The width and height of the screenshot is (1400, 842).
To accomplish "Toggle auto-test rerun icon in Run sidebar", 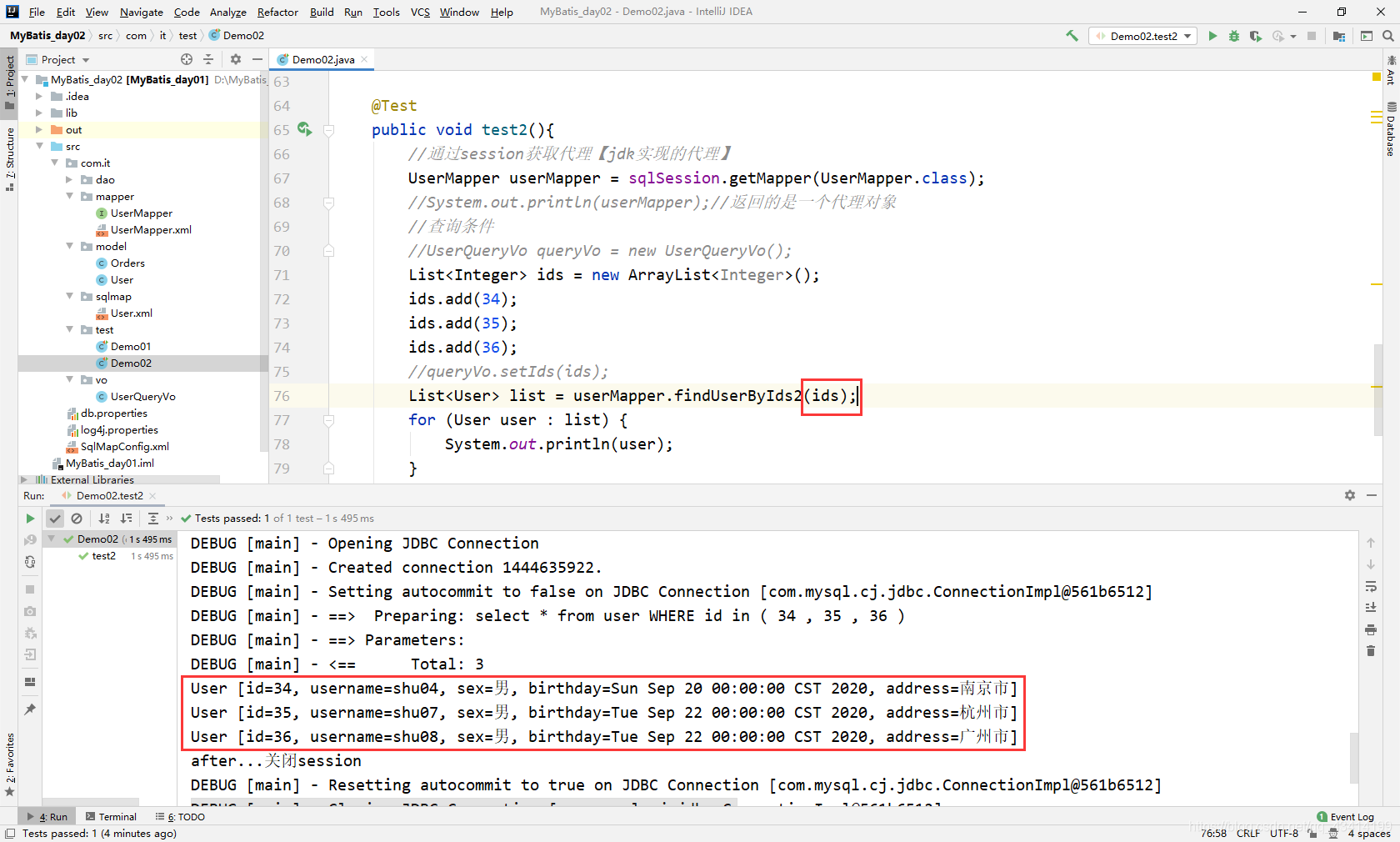I will coord(30,562).
